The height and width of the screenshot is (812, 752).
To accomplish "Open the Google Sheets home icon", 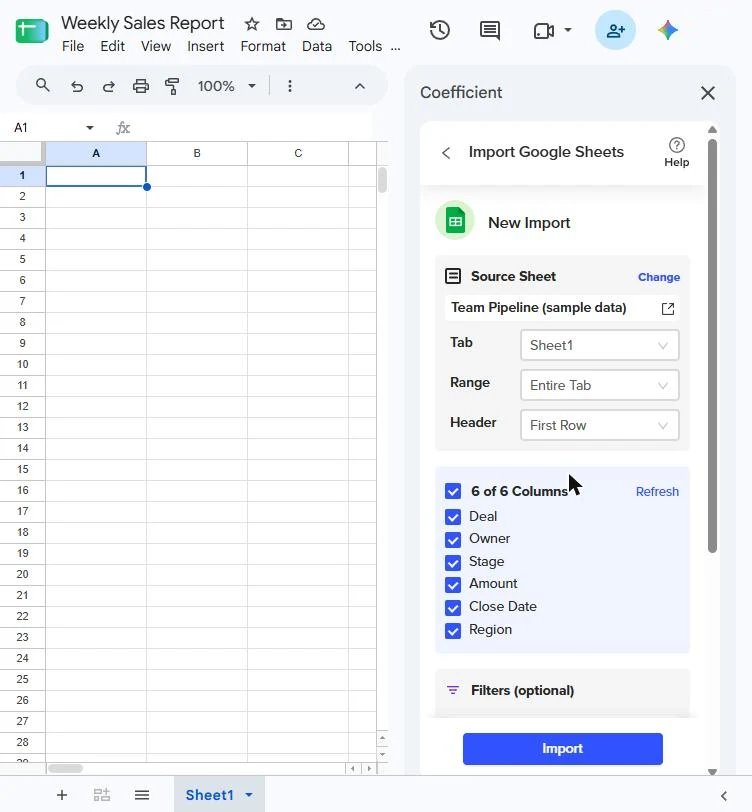I will [32, 31].
